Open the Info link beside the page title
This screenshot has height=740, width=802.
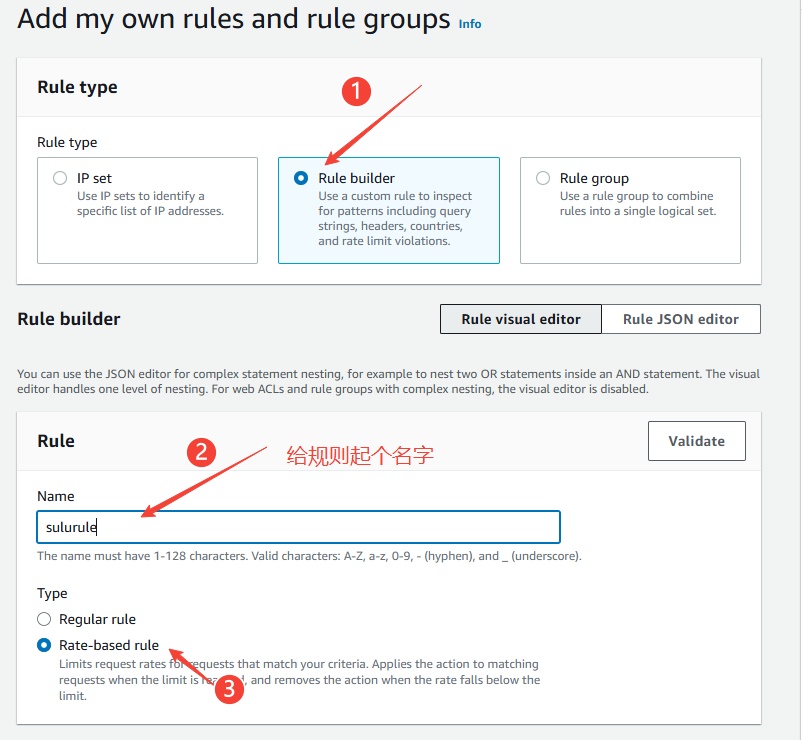click(x=469, y=23)
